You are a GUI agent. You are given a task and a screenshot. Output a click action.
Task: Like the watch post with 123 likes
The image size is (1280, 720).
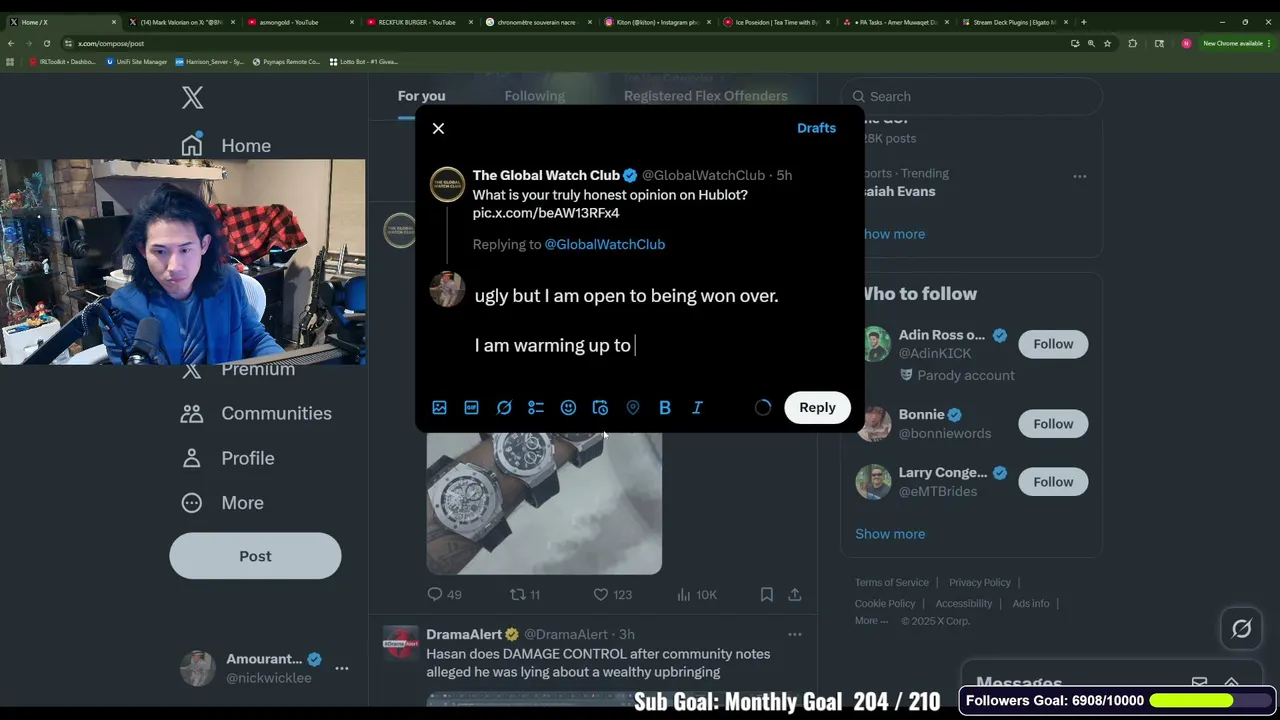(612, 595)
